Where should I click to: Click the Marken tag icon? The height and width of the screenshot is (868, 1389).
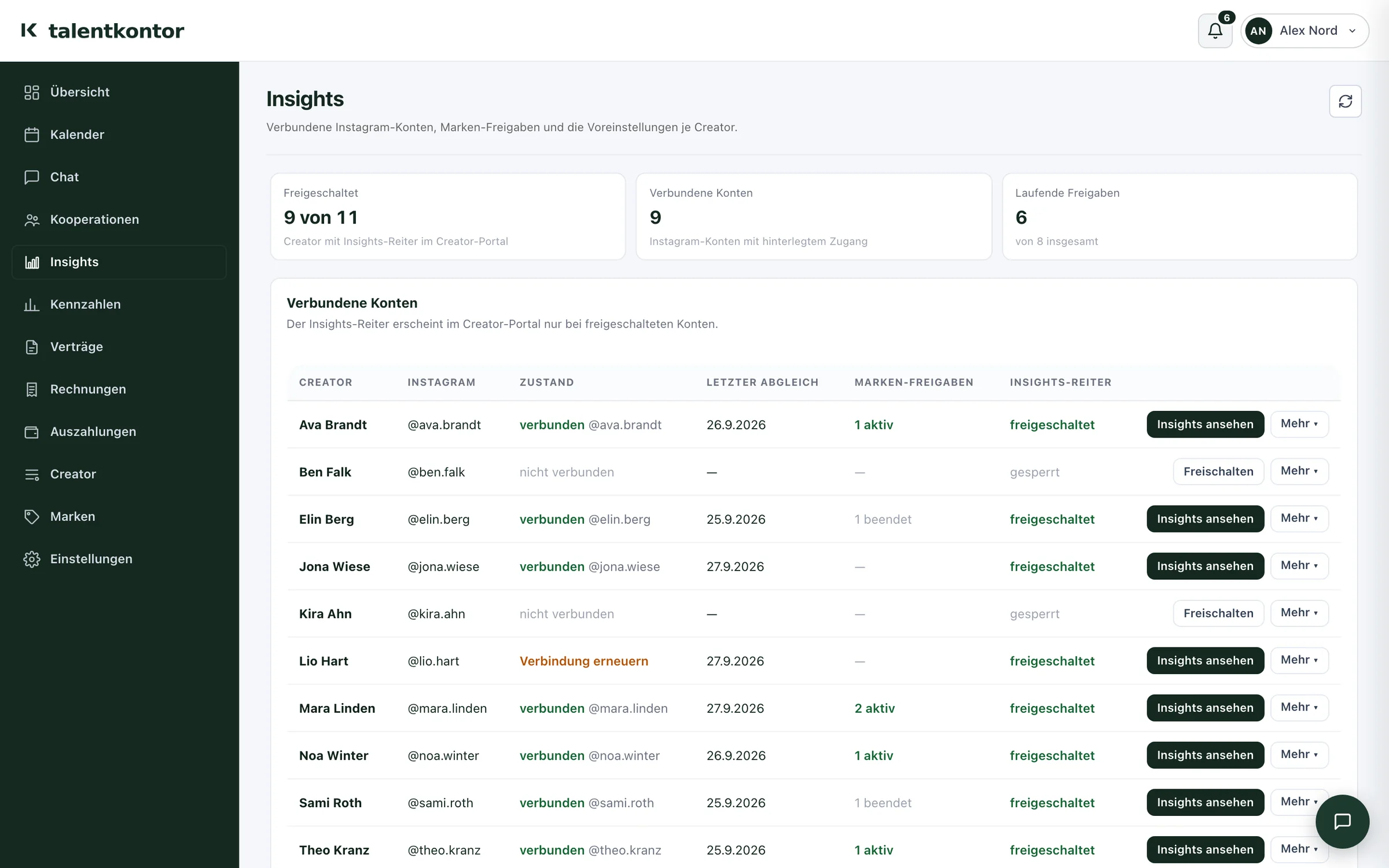(x=32, y=517)
